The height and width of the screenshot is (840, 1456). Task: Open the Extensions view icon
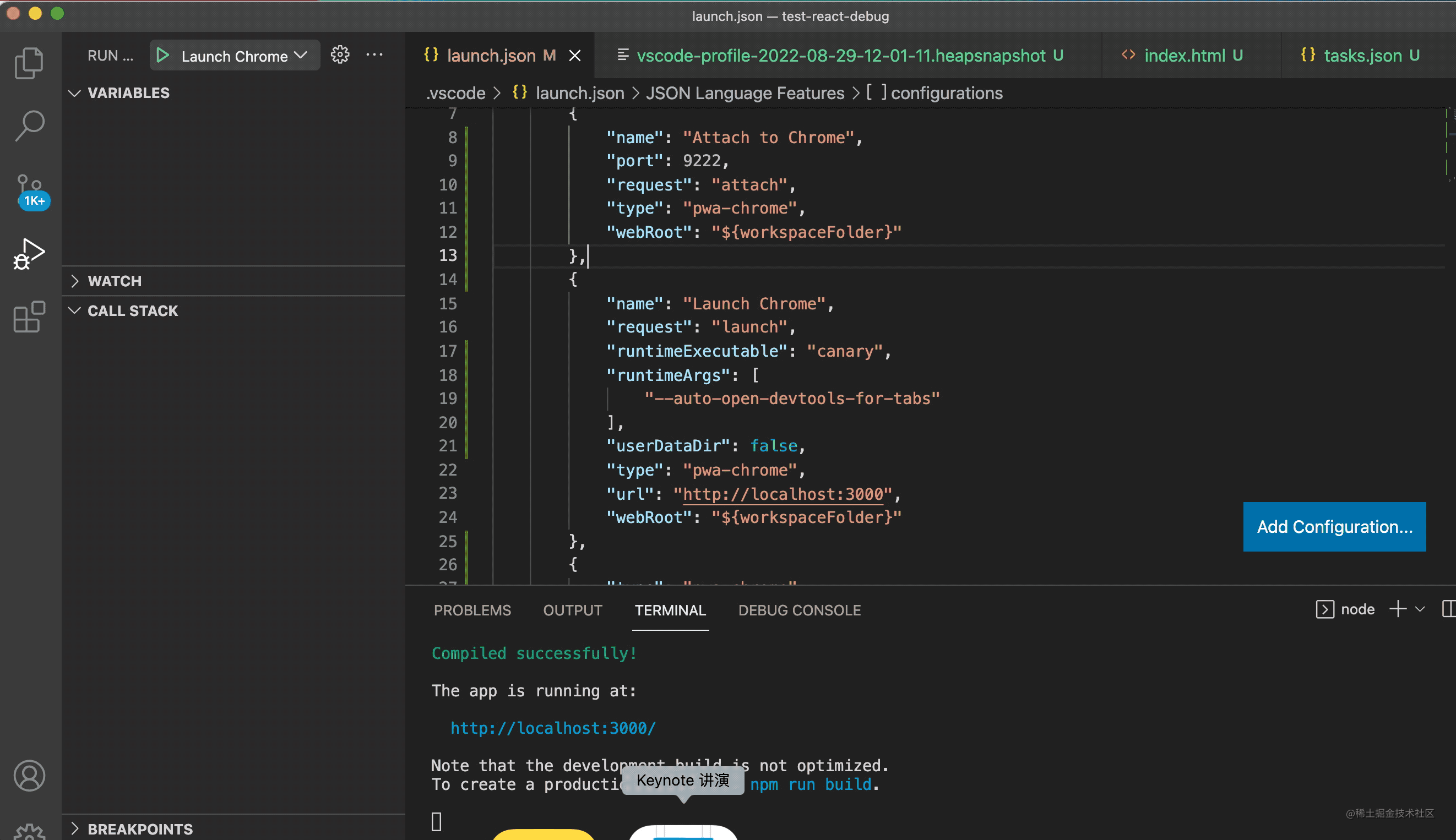click(29, 317)
